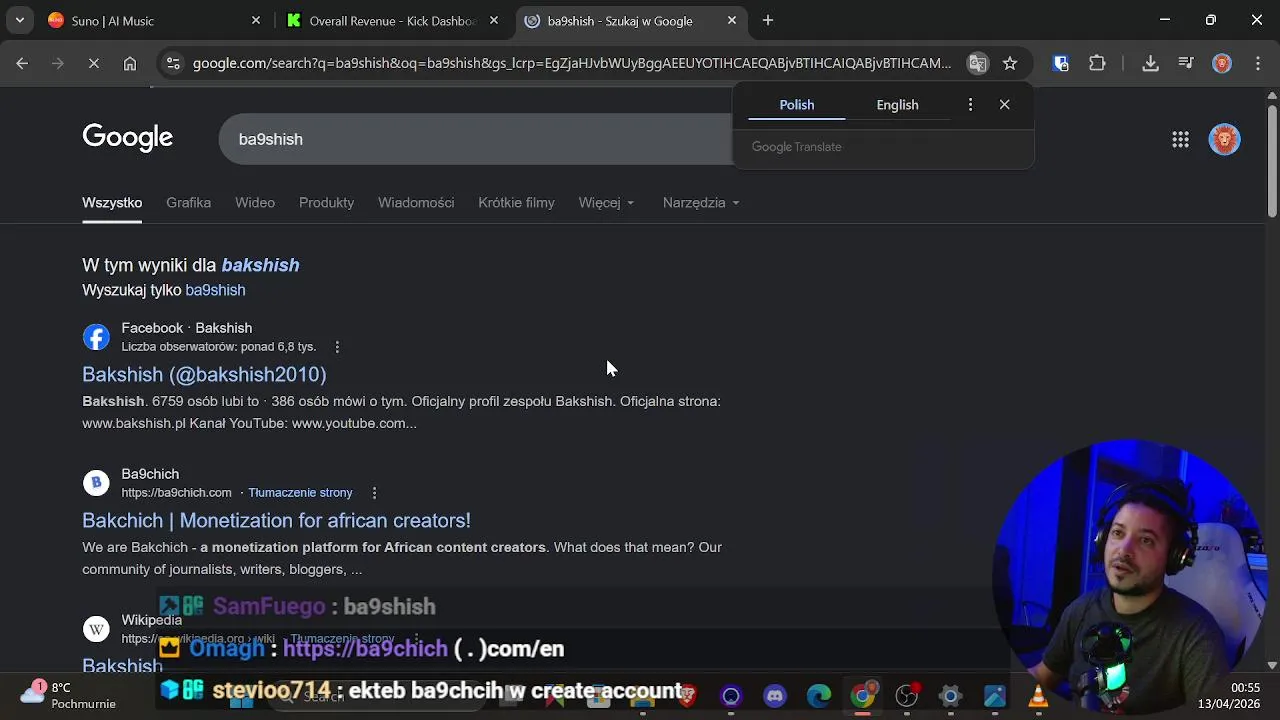Open the Downloads icon in the toolbar

click(1151, 63)
